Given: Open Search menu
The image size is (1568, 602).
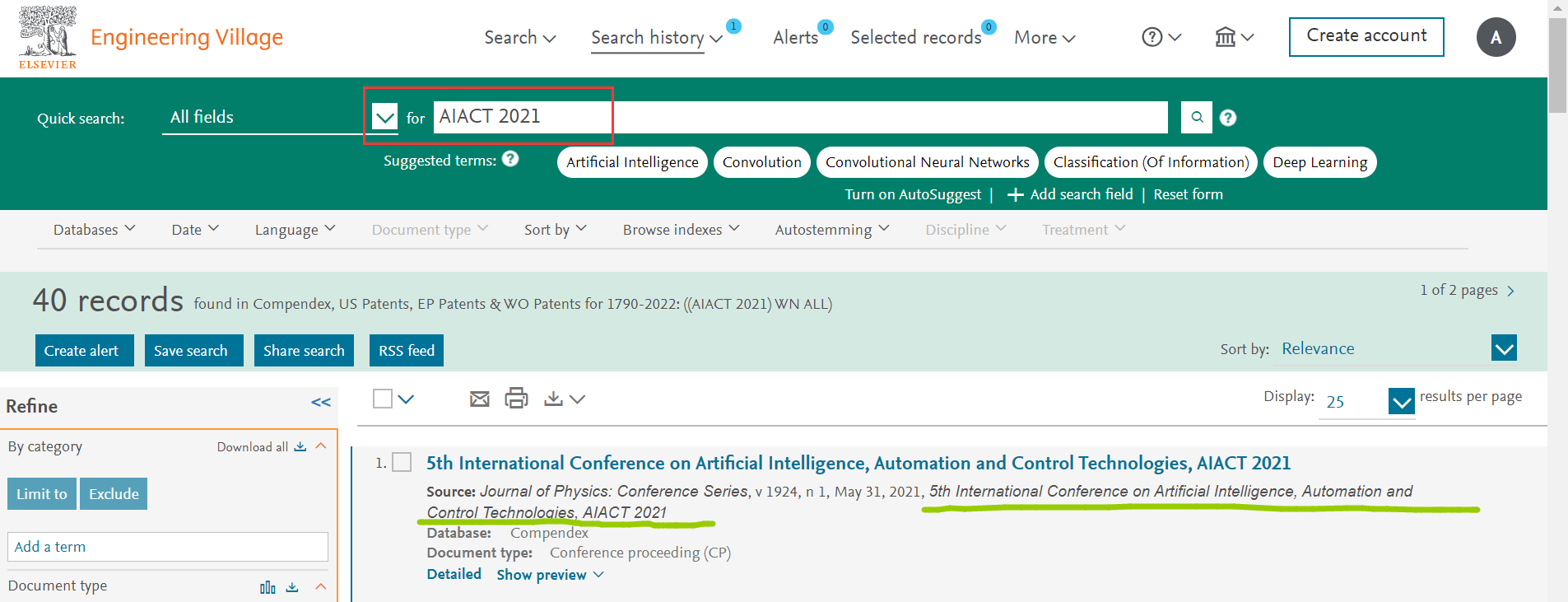Looking at the screenshot, I should coord(520,38).
